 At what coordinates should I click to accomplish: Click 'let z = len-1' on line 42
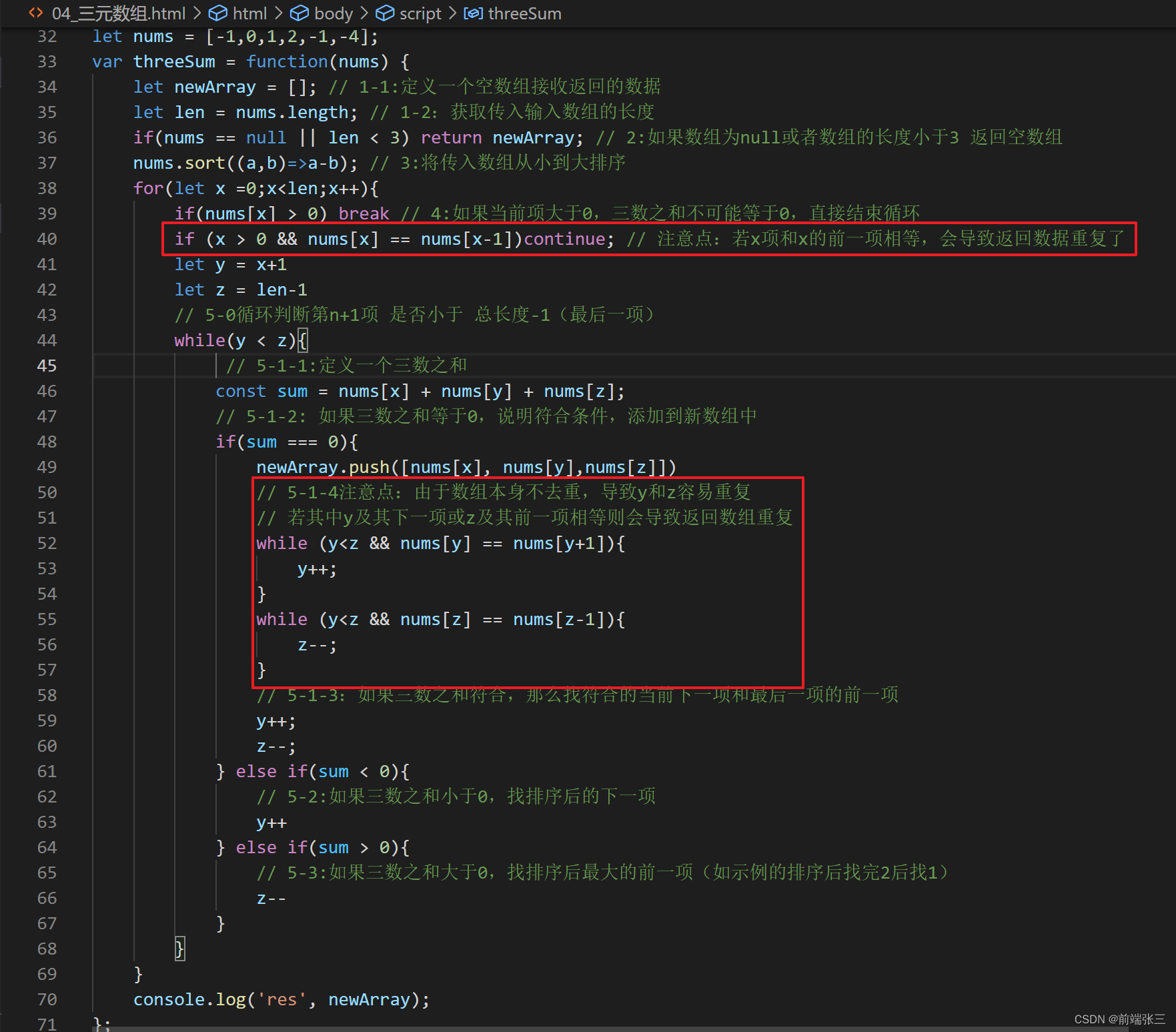pos(241,290)
